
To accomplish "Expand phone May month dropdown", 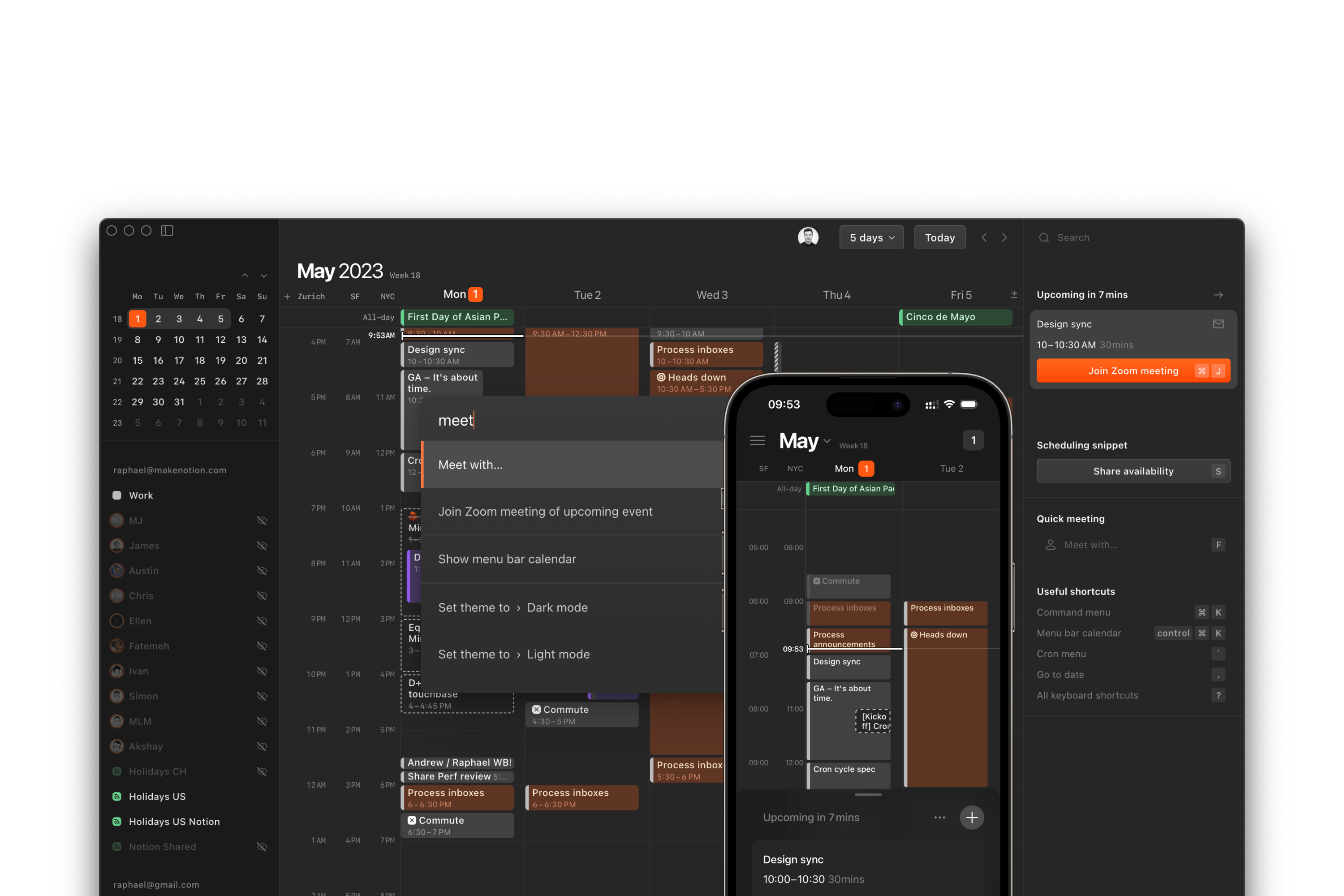I will [826, 440].
